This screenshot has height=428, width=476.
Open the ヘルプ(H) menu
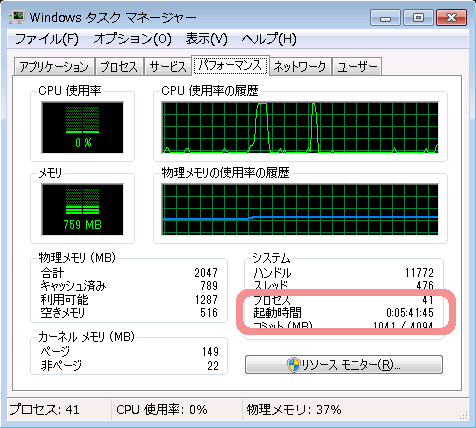click(269, 39)
